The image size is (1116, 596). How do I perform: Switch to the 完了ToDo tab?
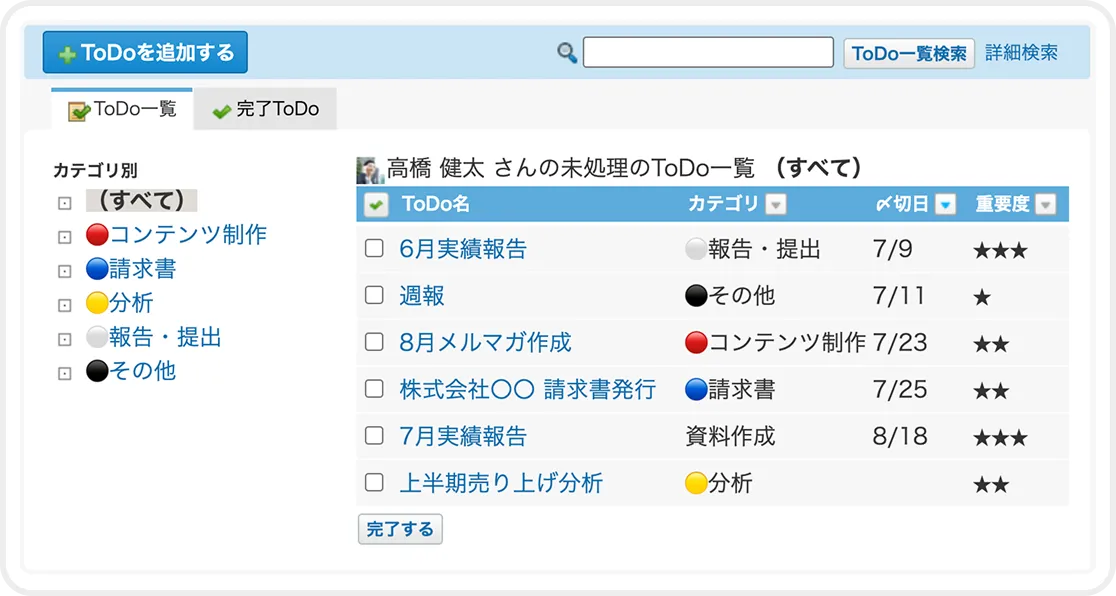pos(265,110)
